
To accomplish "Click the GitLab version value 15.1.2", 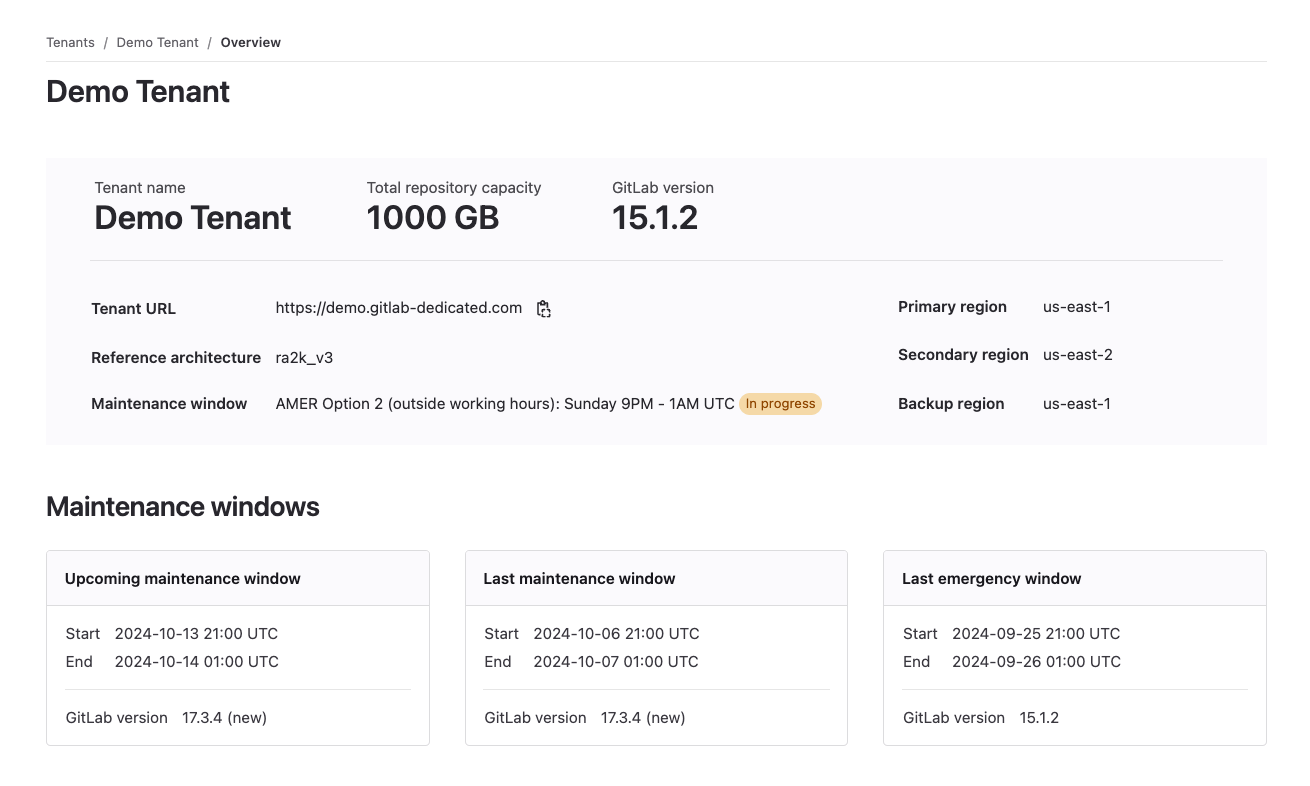I will pos(655,217).
